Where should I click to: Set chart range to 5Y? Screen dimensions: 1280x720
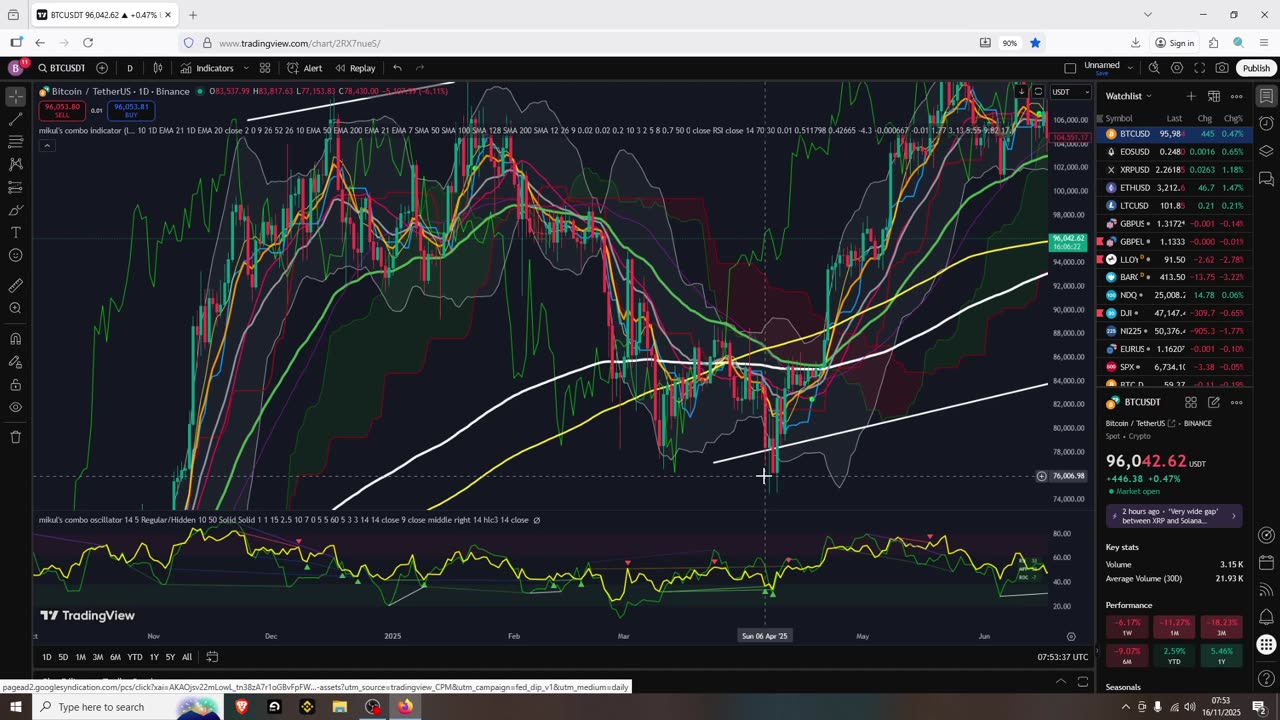[x=170, y=657]
